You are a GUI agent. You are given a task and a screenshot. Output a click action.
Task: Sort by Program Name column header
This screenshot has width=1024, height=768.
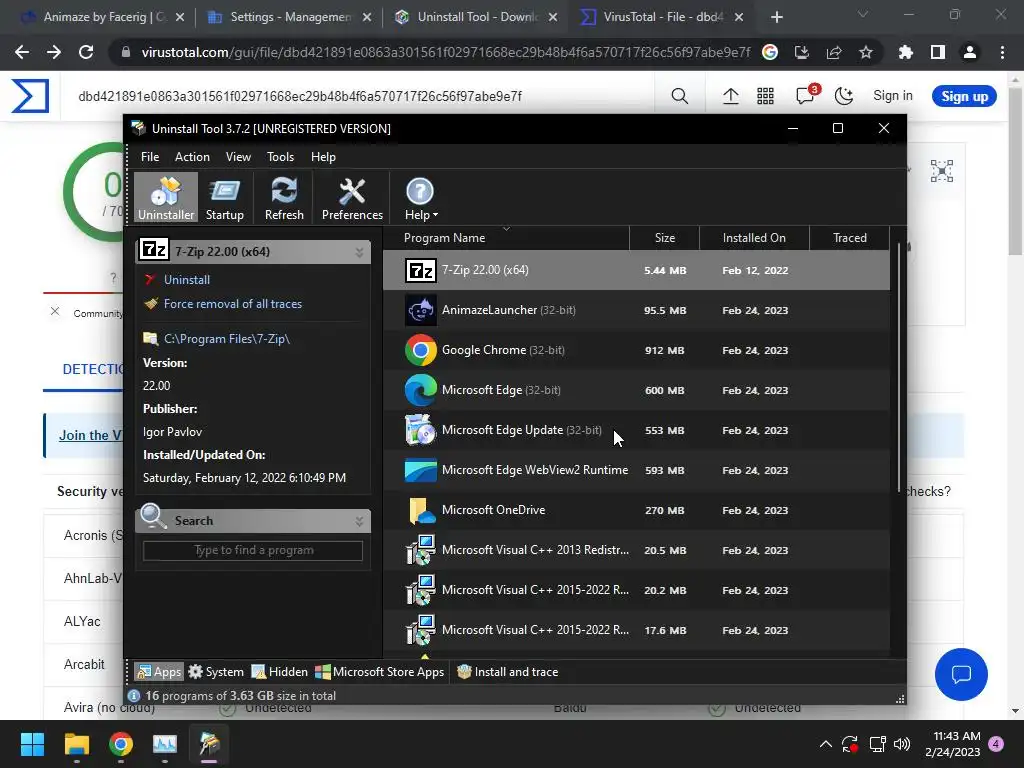[x=444, y=238]
